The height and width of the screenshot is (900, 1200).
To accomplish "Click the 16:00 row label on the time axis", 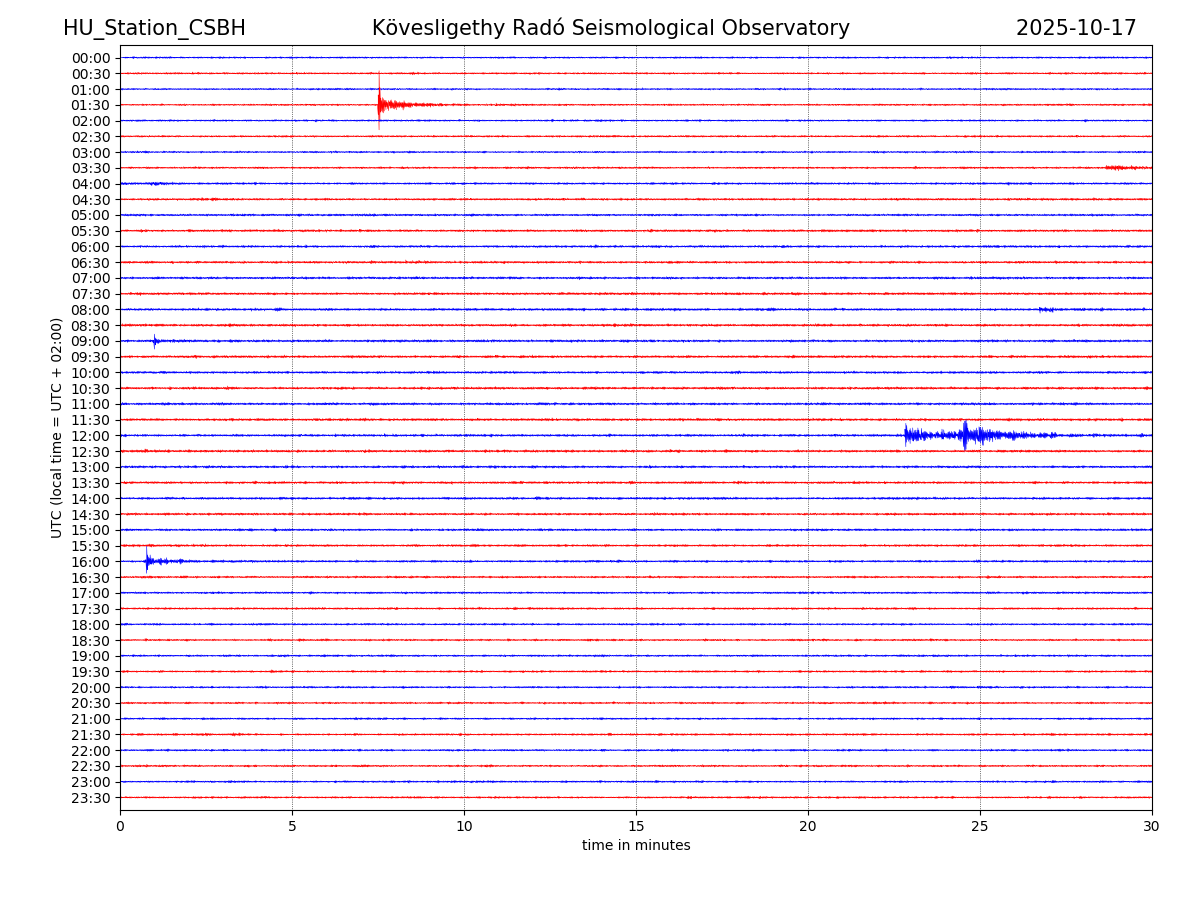I will click(x=91, y=562).
